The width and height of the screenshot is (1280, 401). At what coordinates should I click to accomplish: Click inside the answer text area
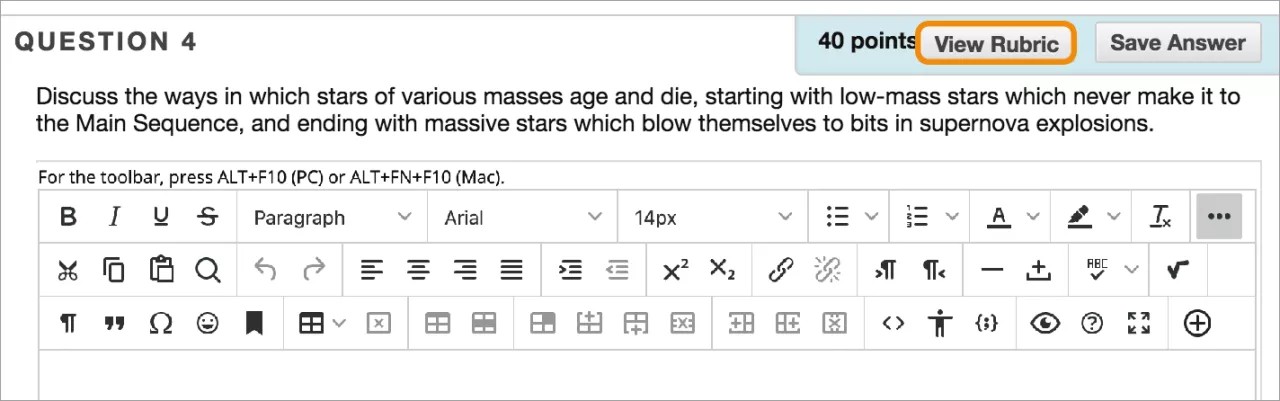point(640,376)
